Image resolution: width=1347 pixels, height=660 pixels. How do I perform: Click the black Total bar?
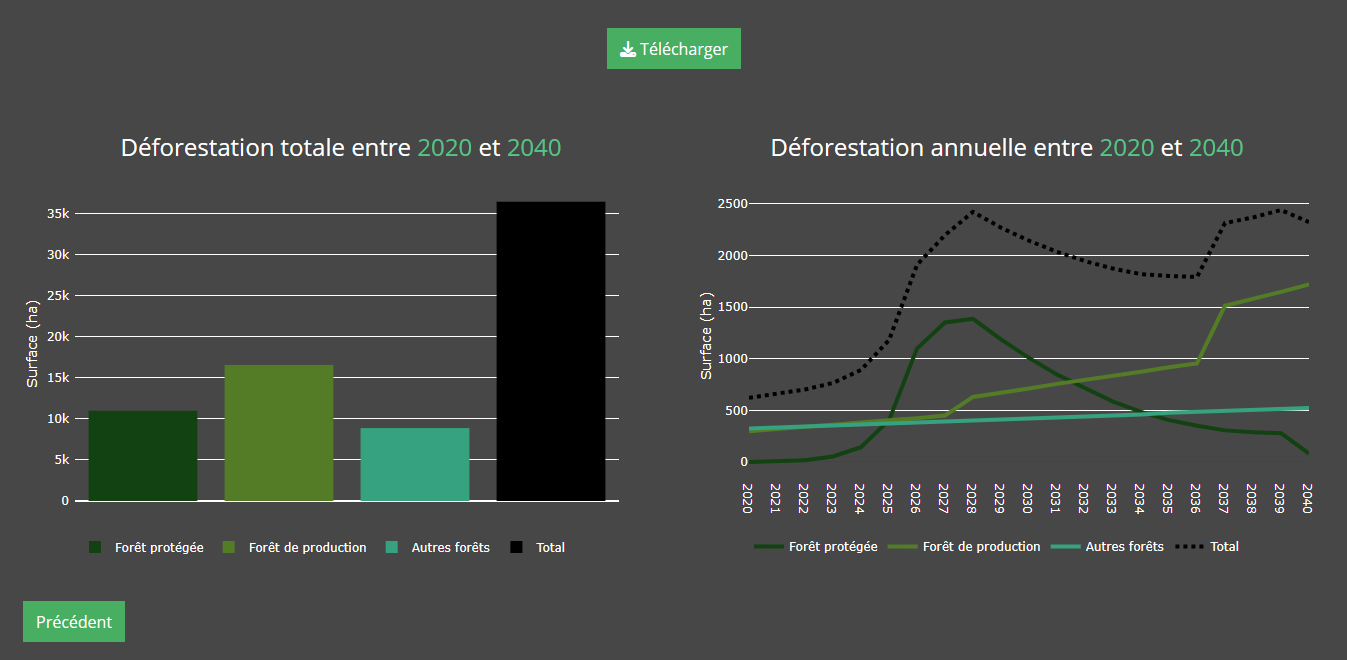pyautogui.click(x=551, y=351)
